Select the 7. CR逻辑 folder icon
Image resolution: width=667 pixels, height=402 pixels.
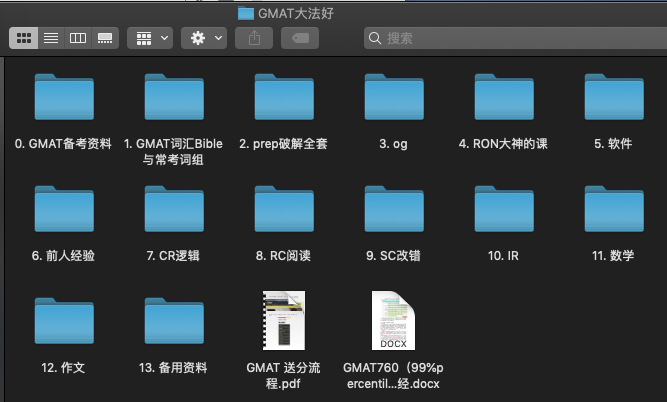pyautogui.click(x=174, y=209)
